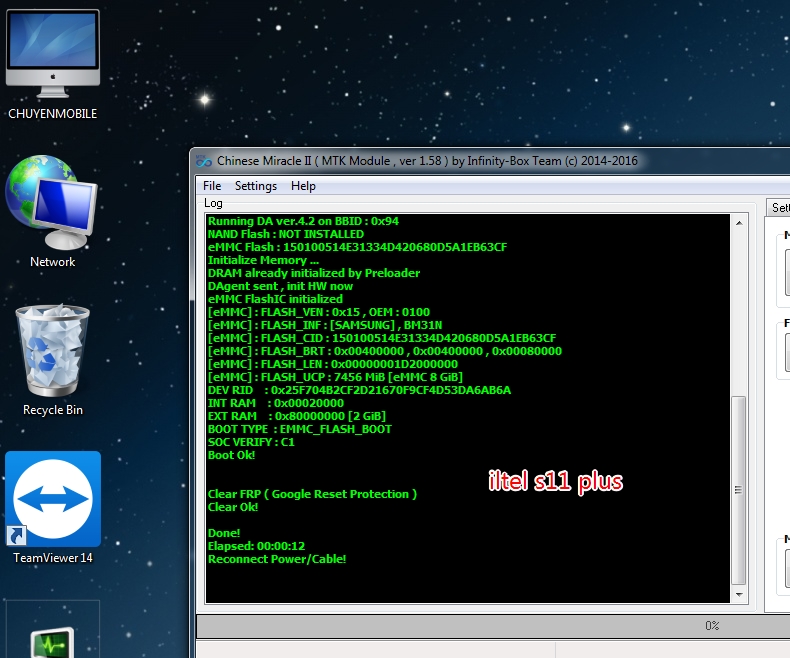The image size is (790, 658).
Task: Click the 'NAND Flash : NOT INSTALLED' line
Action: coord(286,234)
